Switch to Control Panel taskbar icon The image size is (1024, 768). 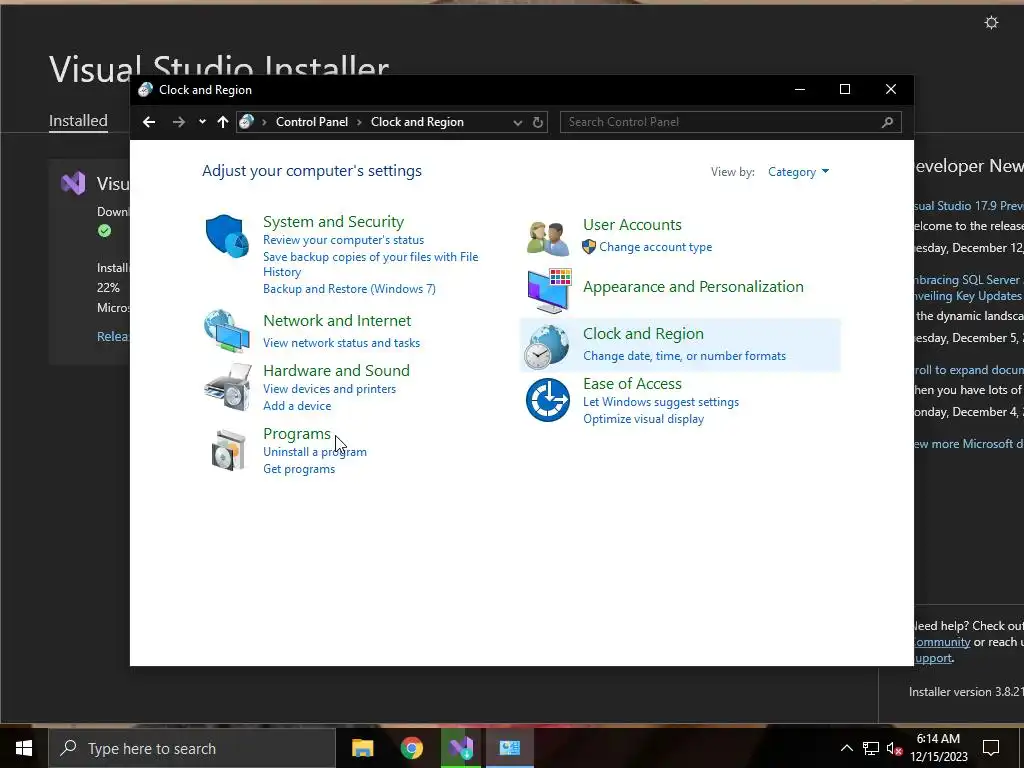tap(509, 748)
